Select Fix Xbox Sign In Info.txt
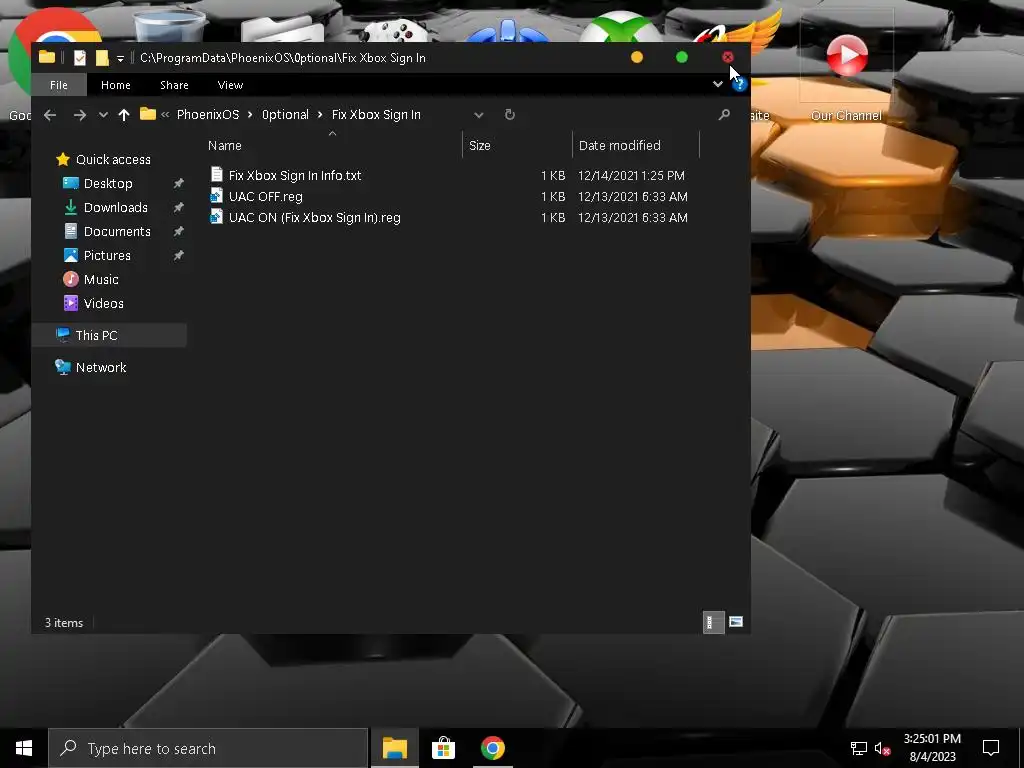 [x=295, y=176]
